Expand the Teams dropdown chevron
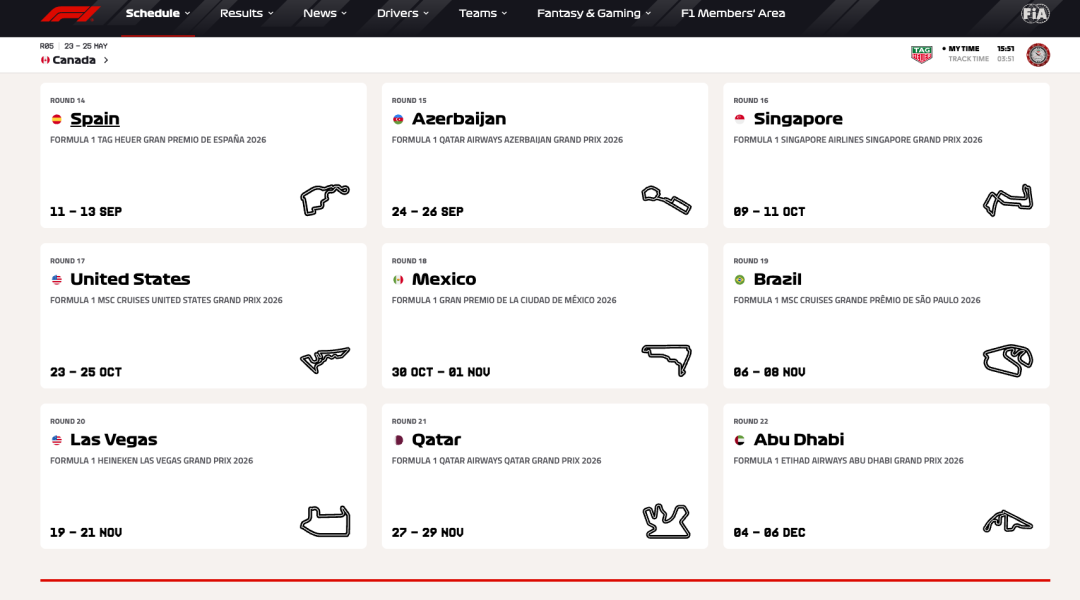The width and height of the screenshot is (1080, 600). click(504, 13)
